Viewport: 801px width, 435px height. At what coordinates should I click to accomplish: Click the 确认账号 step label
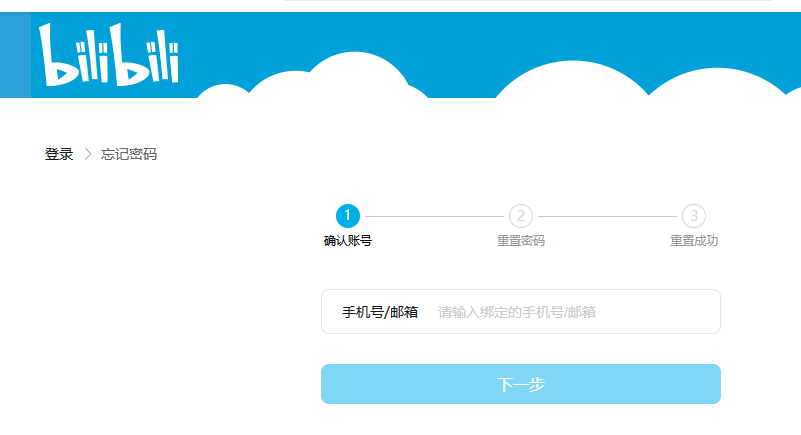click(x=348, y=240)
